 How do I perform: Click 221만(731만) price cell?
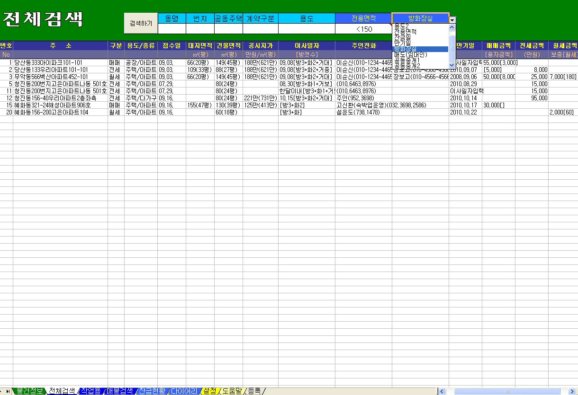260,98
